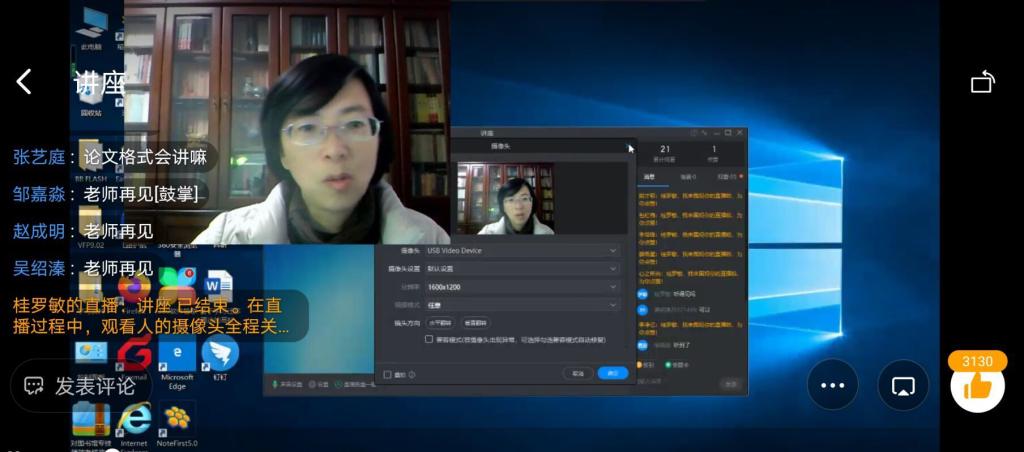Viewport: 1024px width, 452px height.
Task: Open the 摄像头 dropdown showing USB Video Device
Action: tap(522, 251)
